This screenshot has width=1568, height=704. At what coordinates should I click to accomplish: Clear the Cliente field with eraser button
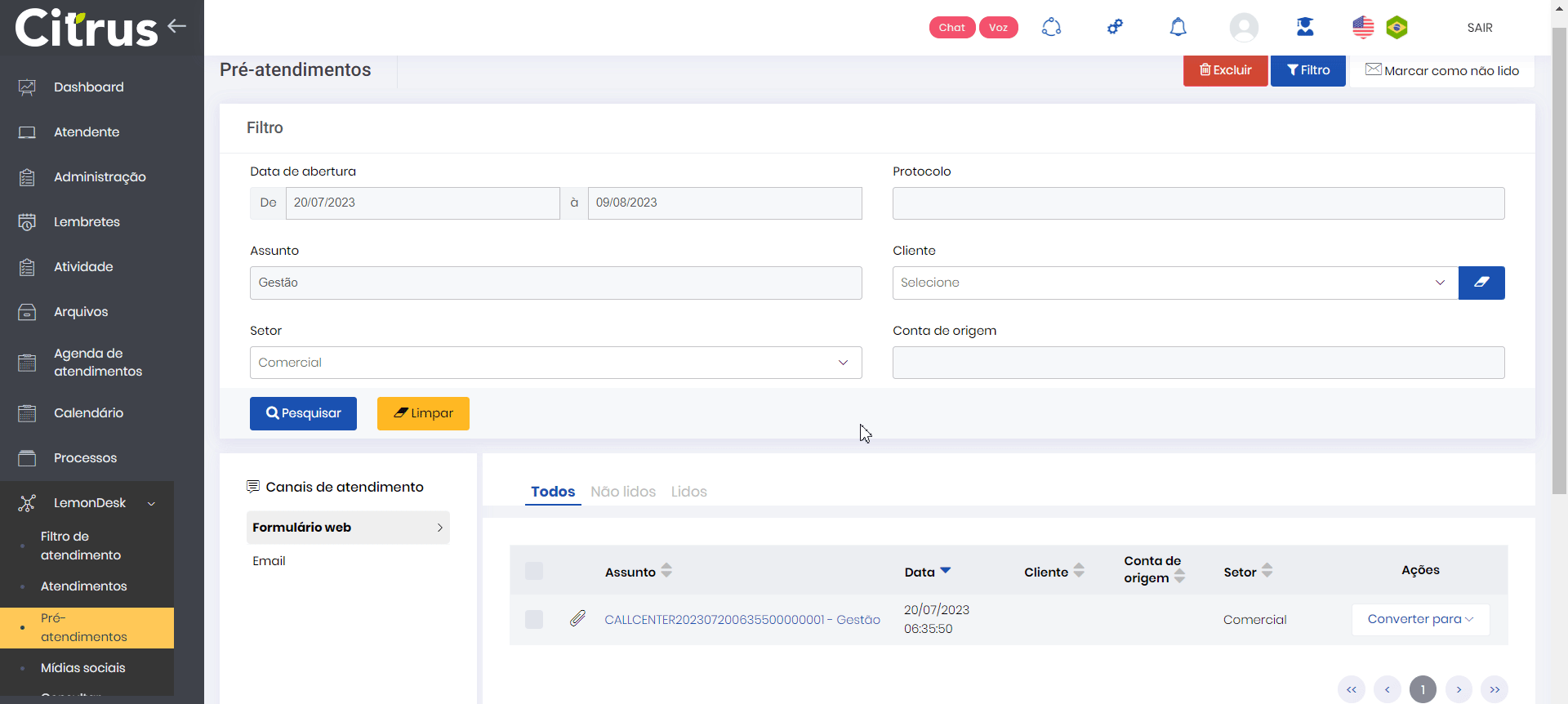[1481, 283]
